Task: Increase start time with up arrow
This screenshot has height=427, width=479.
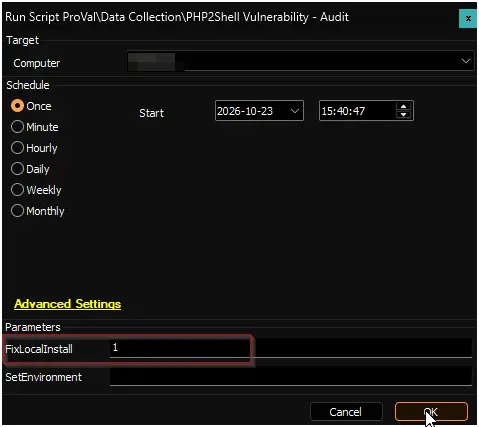Action: (x=404, y=107)
